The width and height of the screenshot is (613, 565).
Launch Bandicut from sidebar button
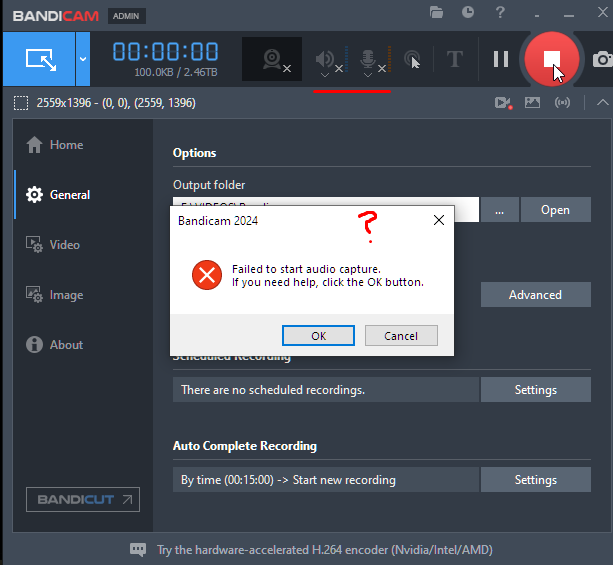tap(83, 499)
